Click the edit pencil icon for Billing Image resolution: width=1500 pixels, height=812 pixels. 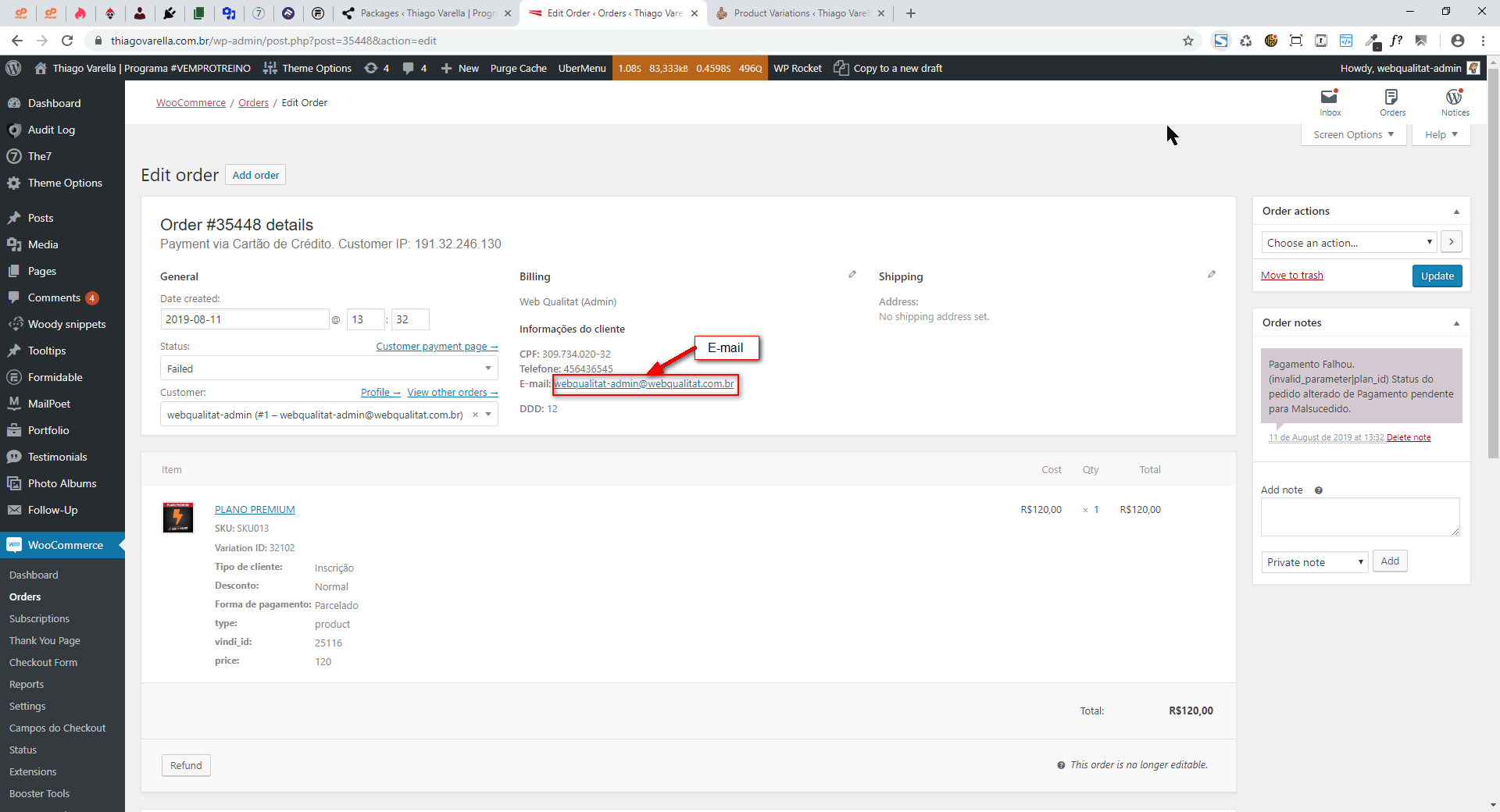point(852,274)
